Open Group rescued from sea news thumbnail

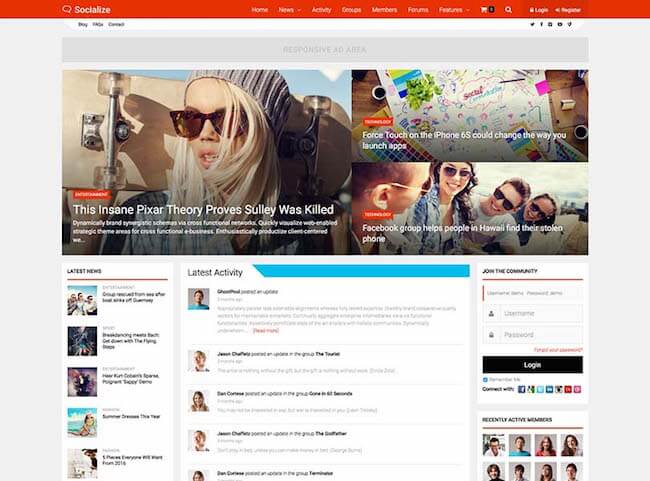click(x=82, y=300)
